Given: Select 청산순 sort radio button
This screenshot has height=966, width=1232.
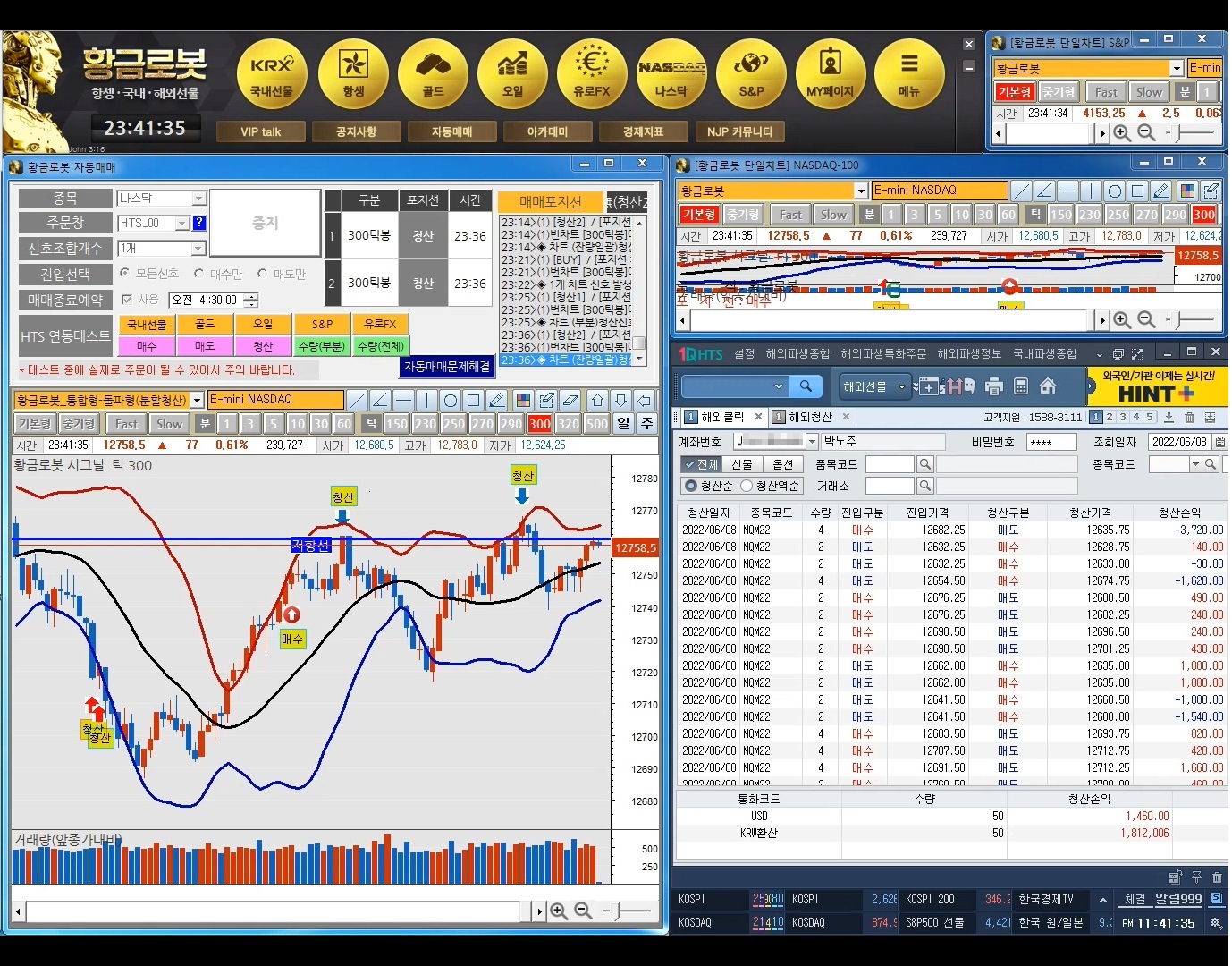Looking at the screenshot, I should [x=690, y=486].
